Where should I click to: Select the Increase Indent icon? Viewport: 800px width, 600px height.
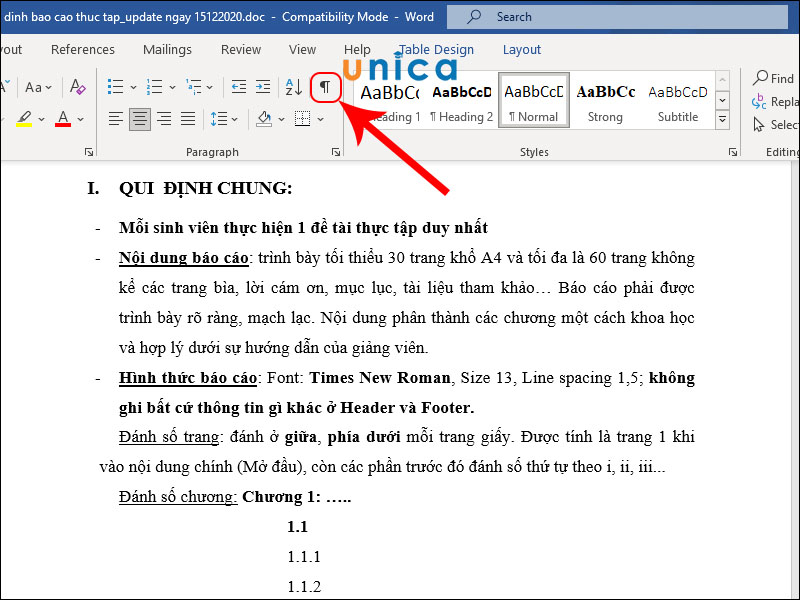pyautogui.click(x=263, y=88)
